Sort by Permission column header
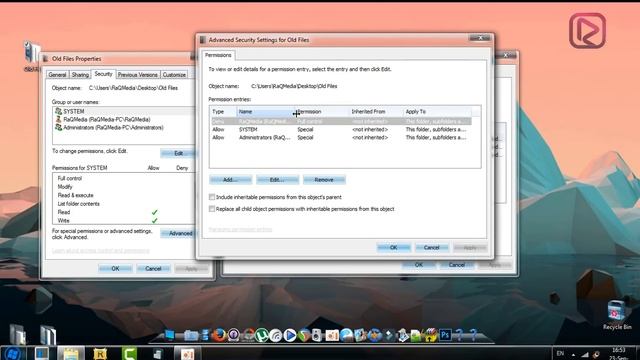This screenshot has width=640, height=360. (322, 111)
